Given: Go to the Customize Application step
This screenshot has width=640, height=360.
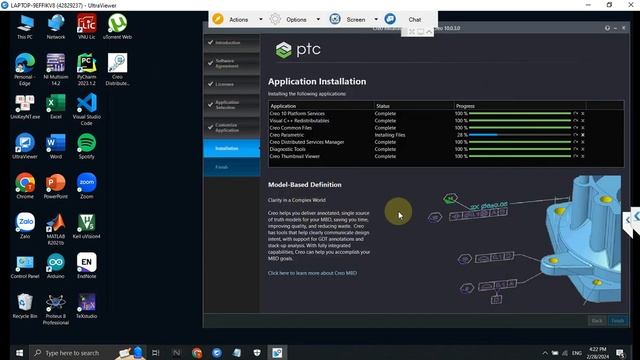Looking at the screenshot, I should pos(231,128).
